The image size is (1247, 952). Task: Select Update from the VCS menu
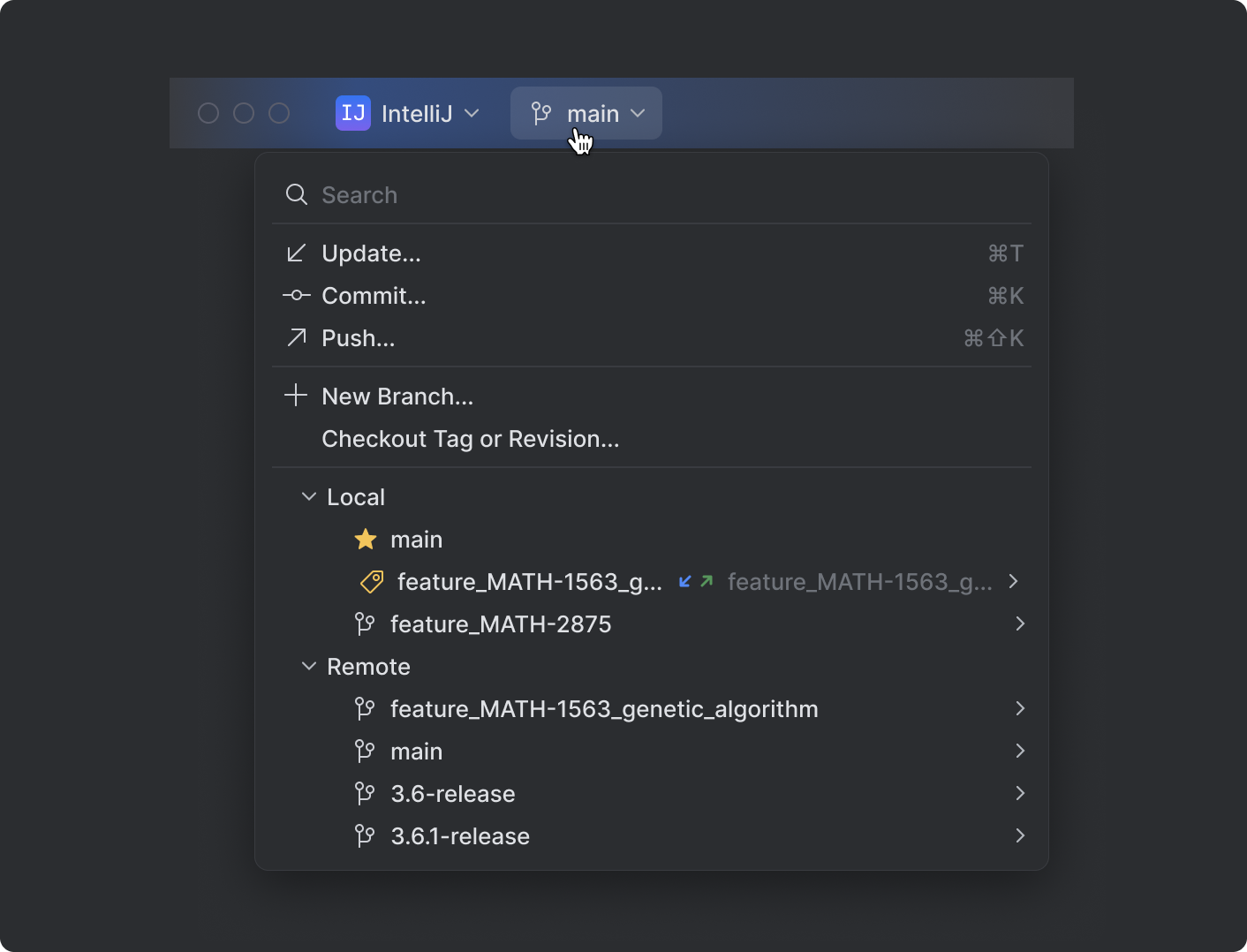(371, 253)
